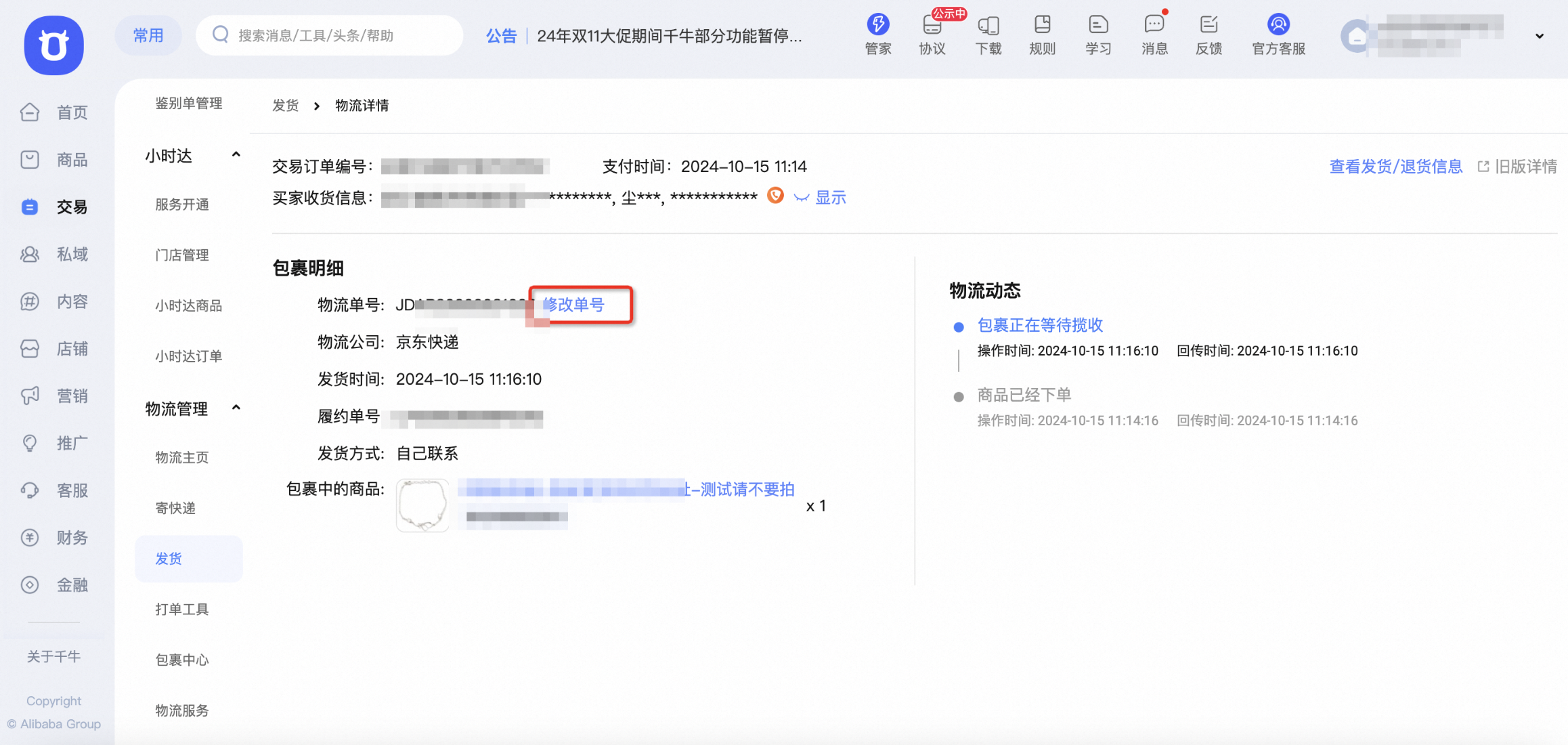Click the 公告 announcement text
The height and width of the screenshot is (745, 1568).
pyautogui.click(x=502, y=36)
